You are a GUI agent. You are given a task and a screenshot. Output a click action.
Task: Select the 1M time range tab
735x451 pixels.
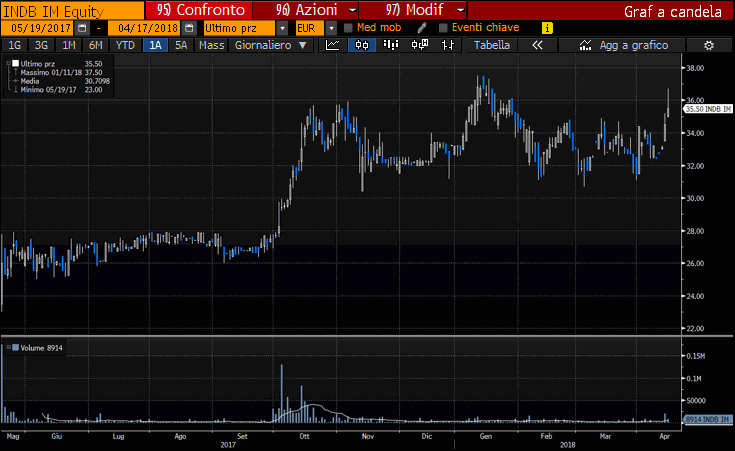[68, 45]
